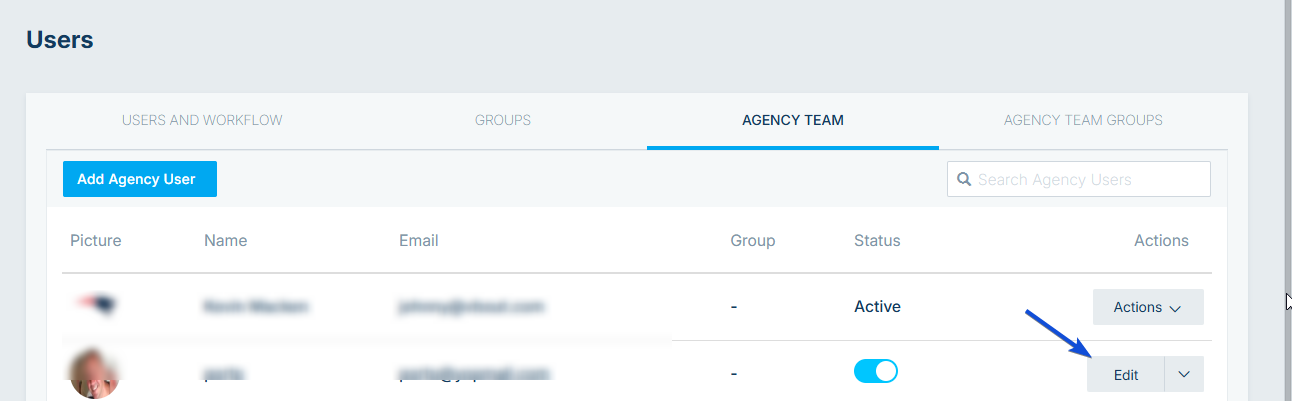Open the Groups tab
This screenshot has width=1292, height=401.
503,120
